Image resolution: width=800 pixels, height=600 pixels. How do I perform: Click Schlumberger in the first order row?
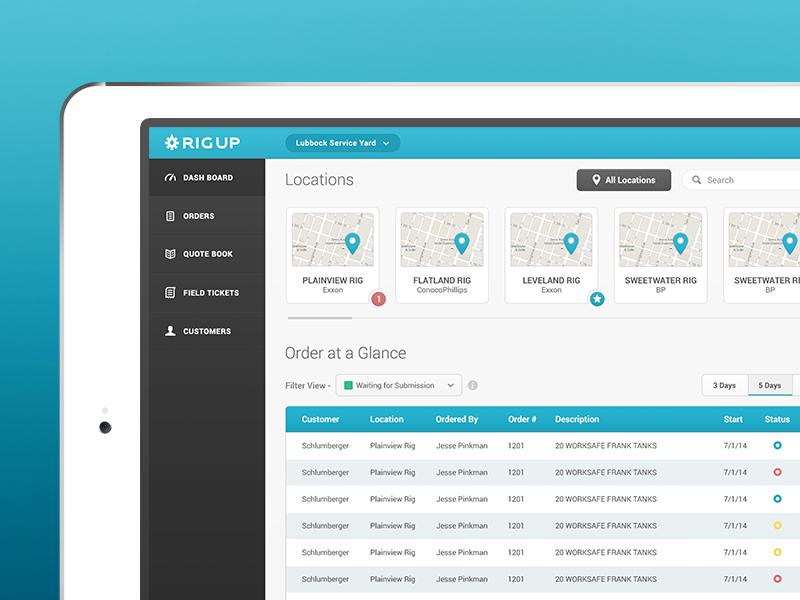[325, 445]
